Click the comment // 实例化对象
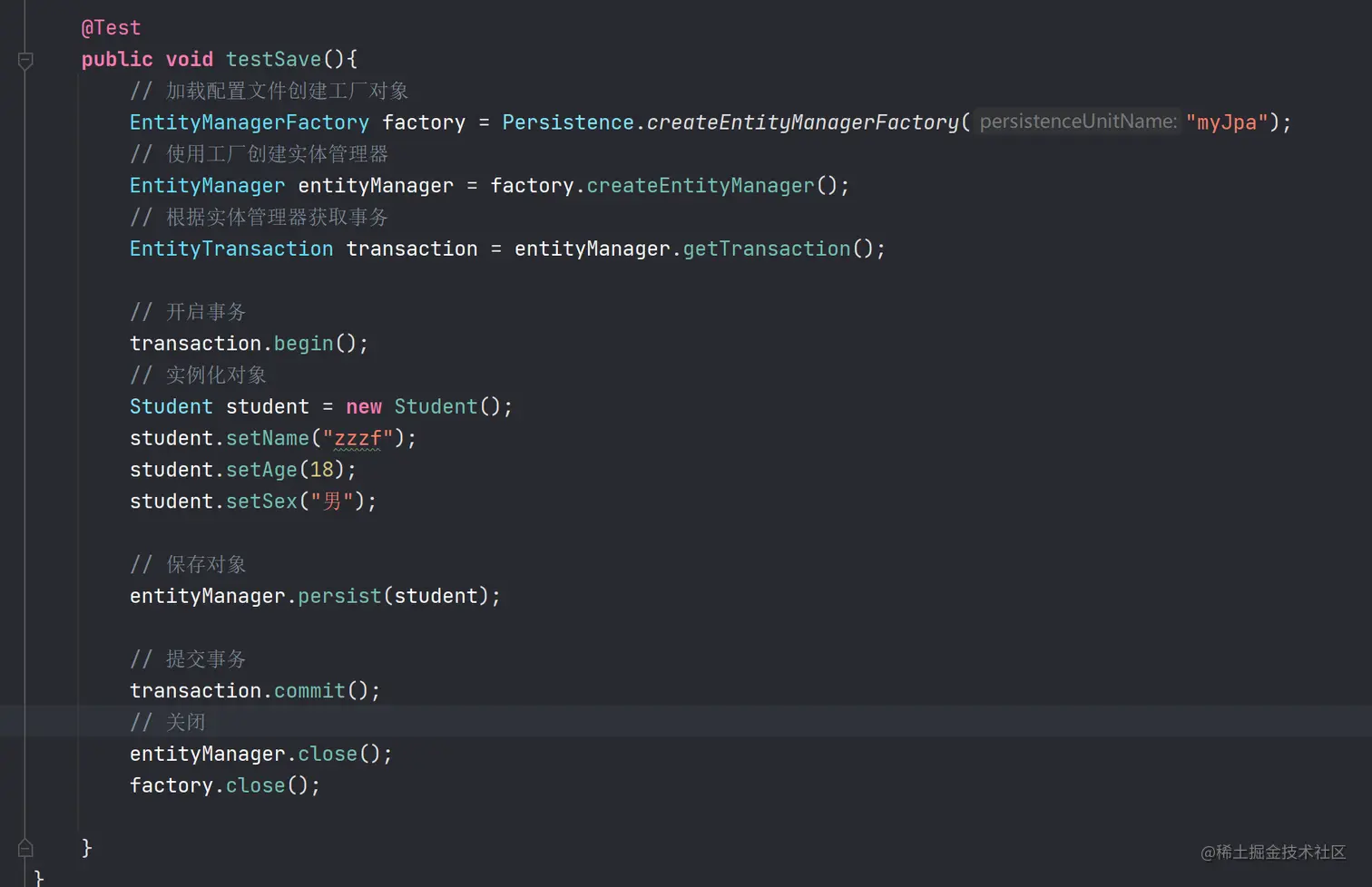This screenshot has width=1372, height=887. tap(198, 375)
